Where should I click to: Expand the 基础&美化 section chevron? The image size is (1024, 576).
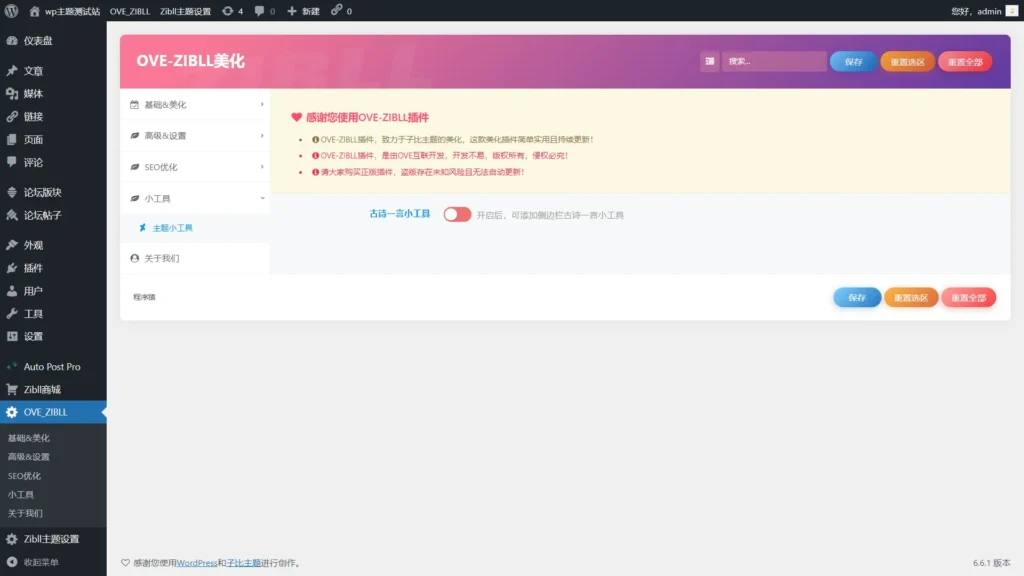click(x=262, y=104)
